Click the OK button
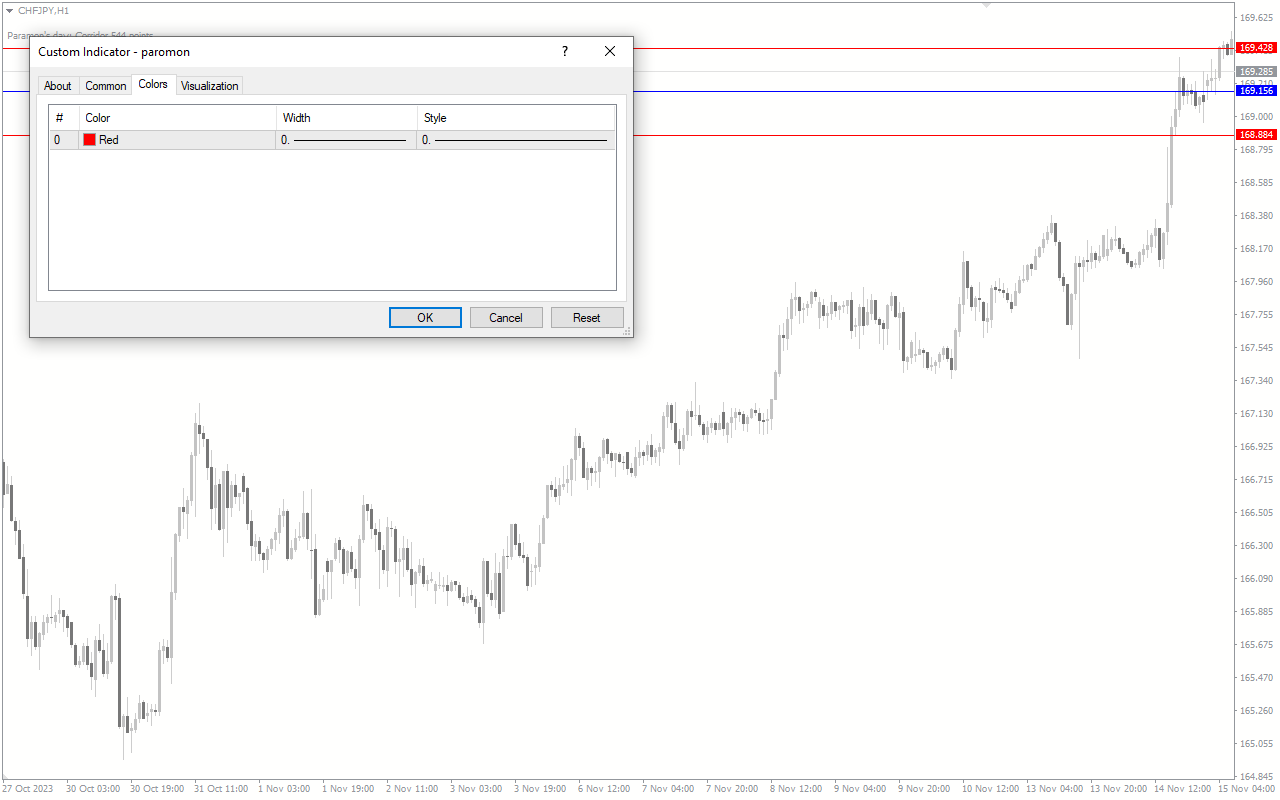Viewport: 1280px width, 800px height. (425, 317)
